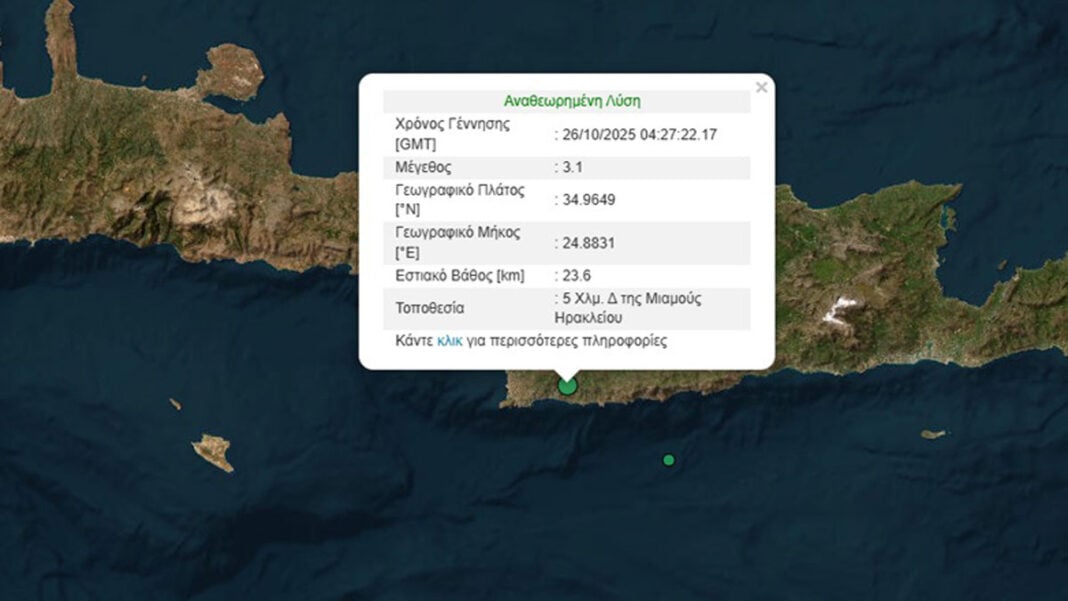Click Gavdos island southwest of Crete
Image resolution: width=1068 pixels, height=601 pixels.
click(213, 452)
